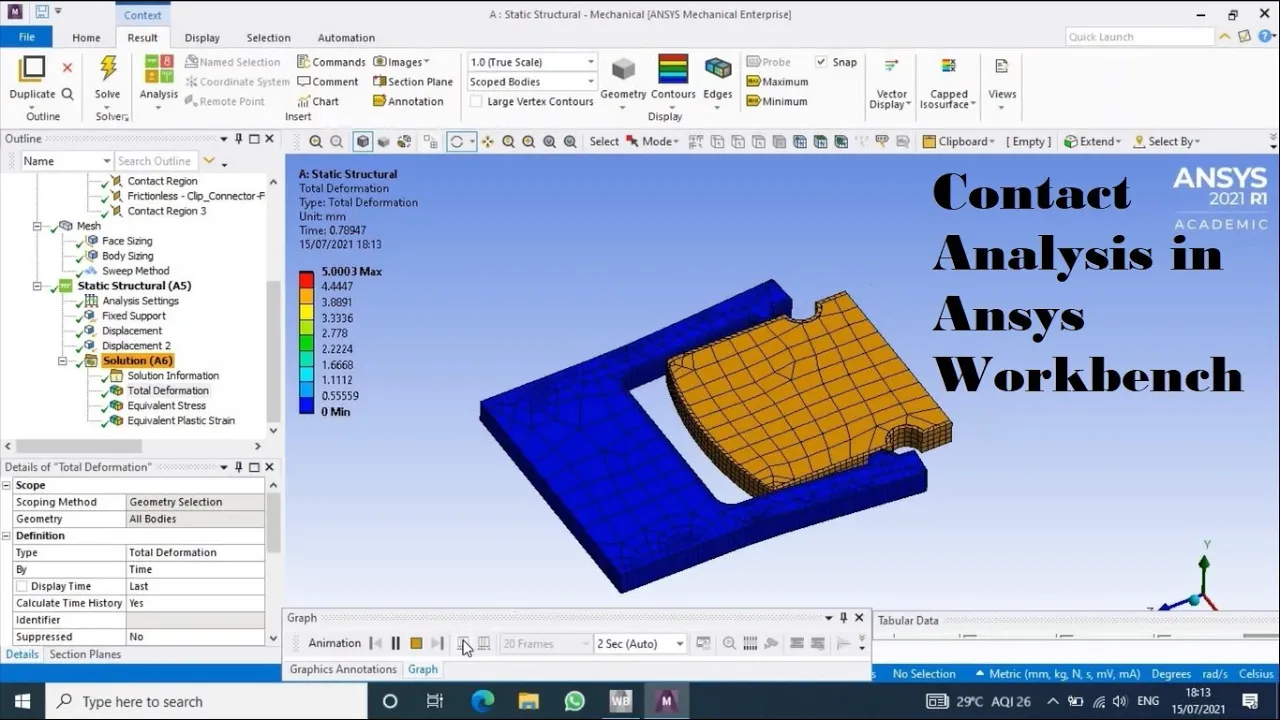Switch to the Section Planes tab

tap(85, 654)
